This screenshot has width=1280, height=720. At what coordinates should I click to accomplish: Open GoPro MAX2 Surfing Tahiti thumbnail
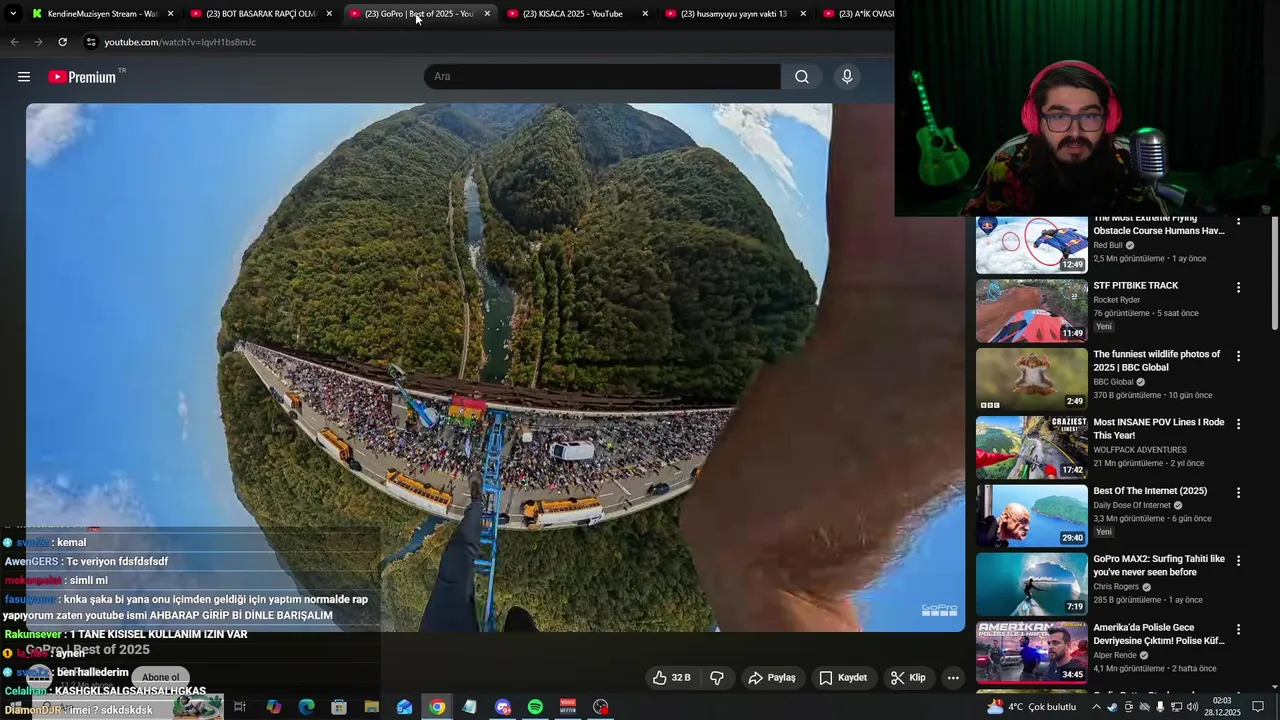(x=1032, y=585)
